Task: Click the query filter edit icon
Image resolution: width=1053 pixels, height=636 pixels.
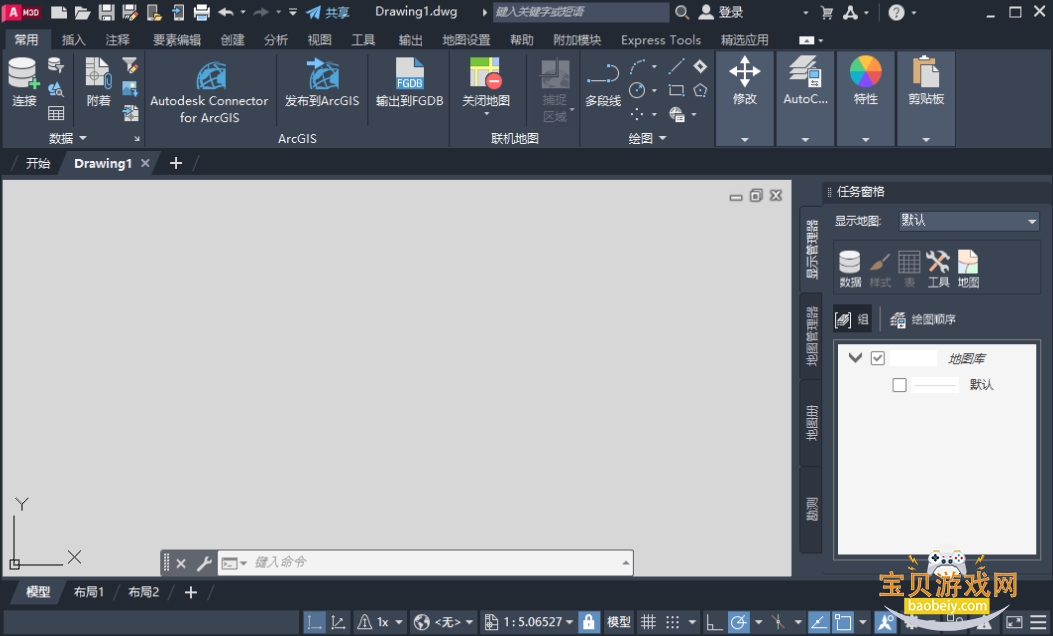Action: 130,65
